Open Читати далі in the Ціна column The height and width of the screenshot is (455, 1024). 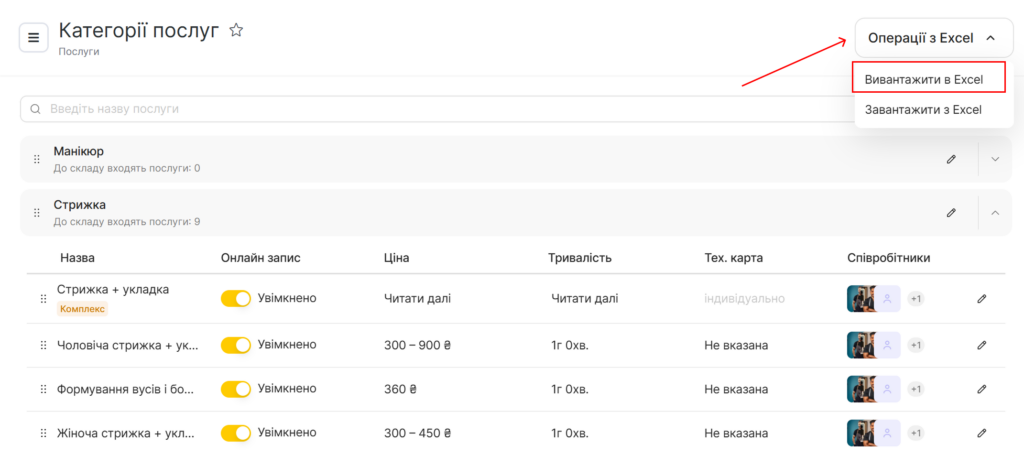click(417, 298)
